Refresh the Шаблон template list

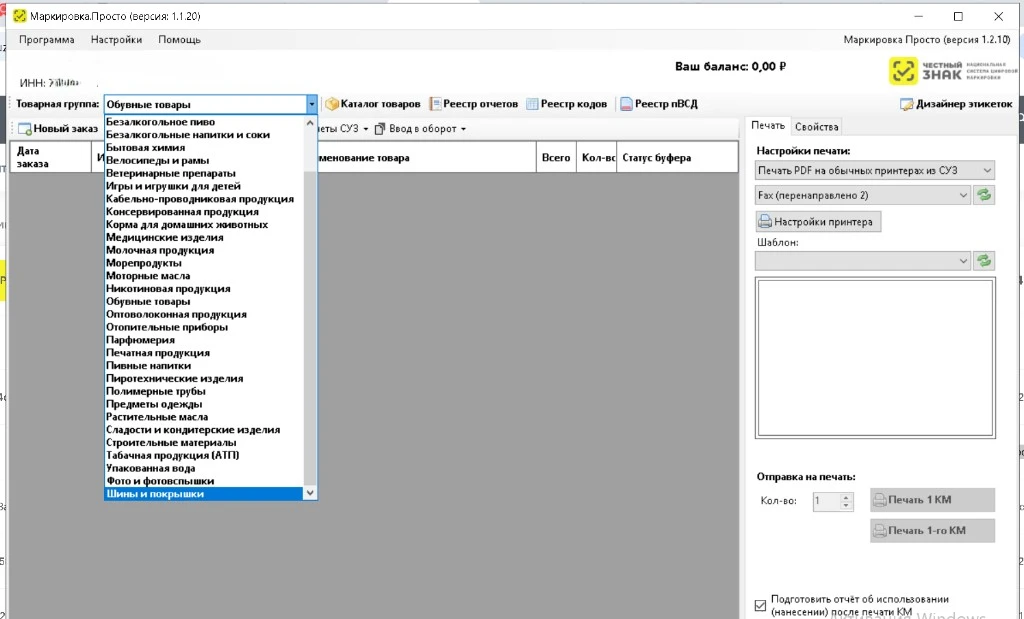pyautogui.click(x=984, y=261)
